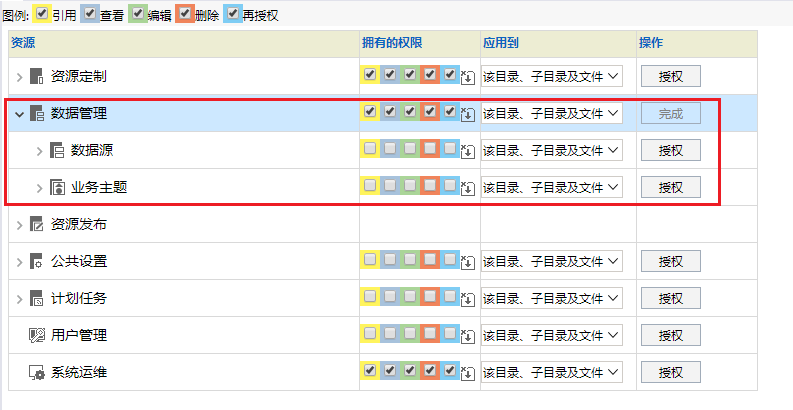793x410 pixels.
Task: Click the 资源定制 row icon
Action: [x=36, y=76]
